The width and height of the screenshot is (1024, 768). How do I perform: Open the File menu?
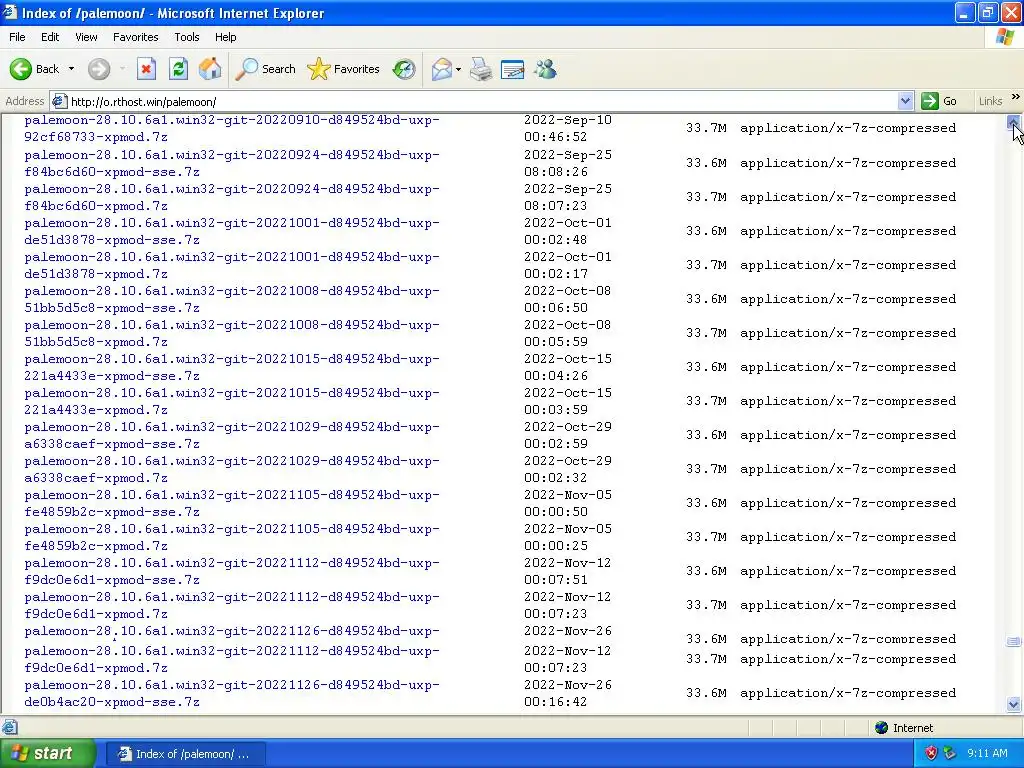click(x=17, y=37)
